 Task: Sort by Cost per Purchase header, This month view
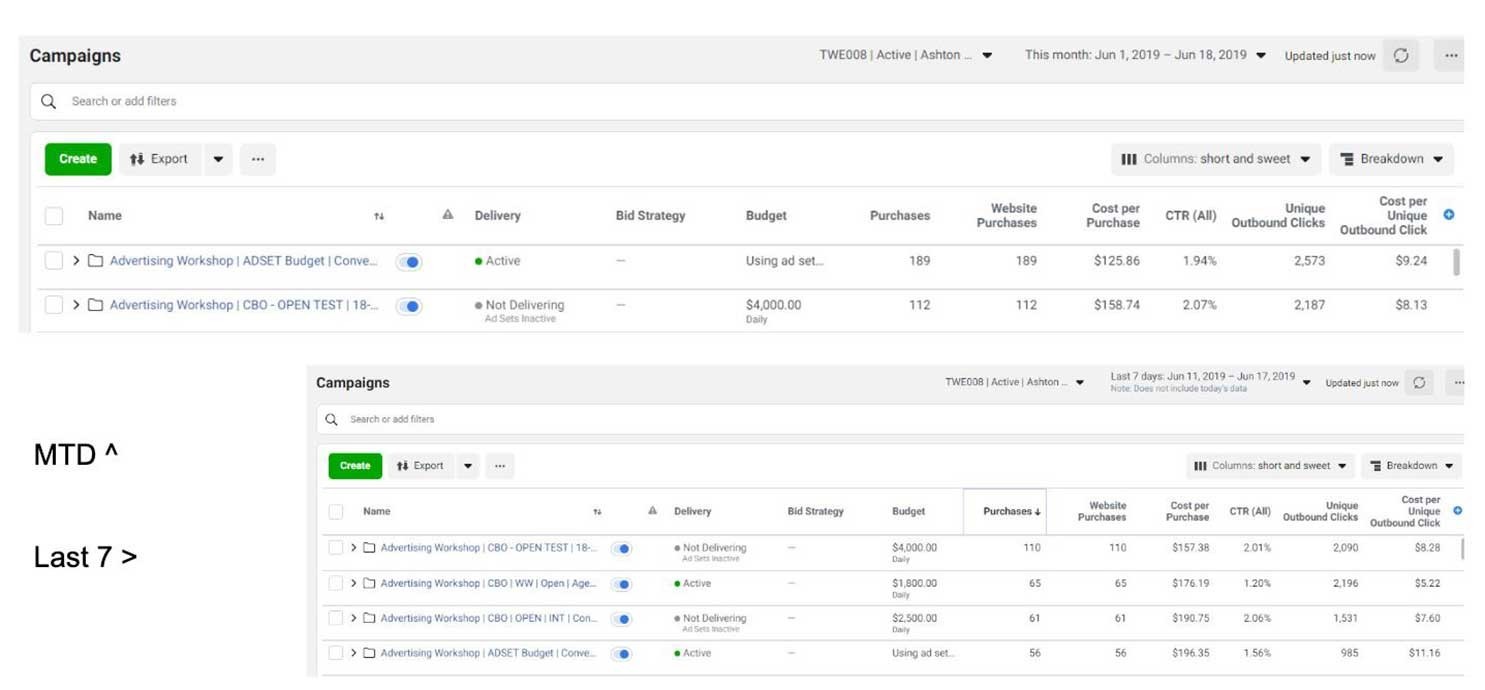pyautogui.click(x=1115, y=216)
